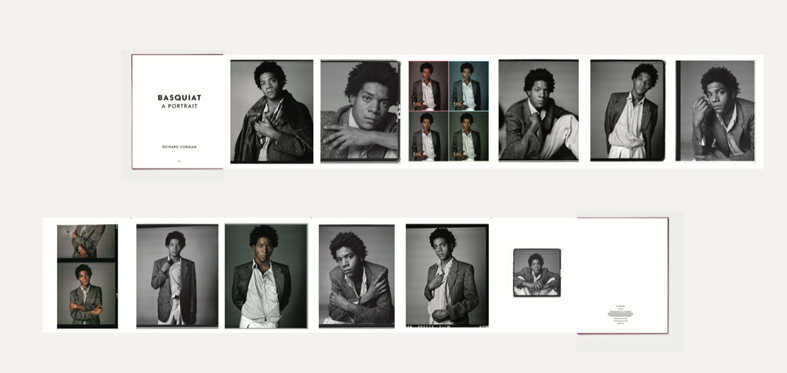787x373 pixels.
Task: Click the cropped torso frame atop contact strip
Action: (x=87, y=241)
